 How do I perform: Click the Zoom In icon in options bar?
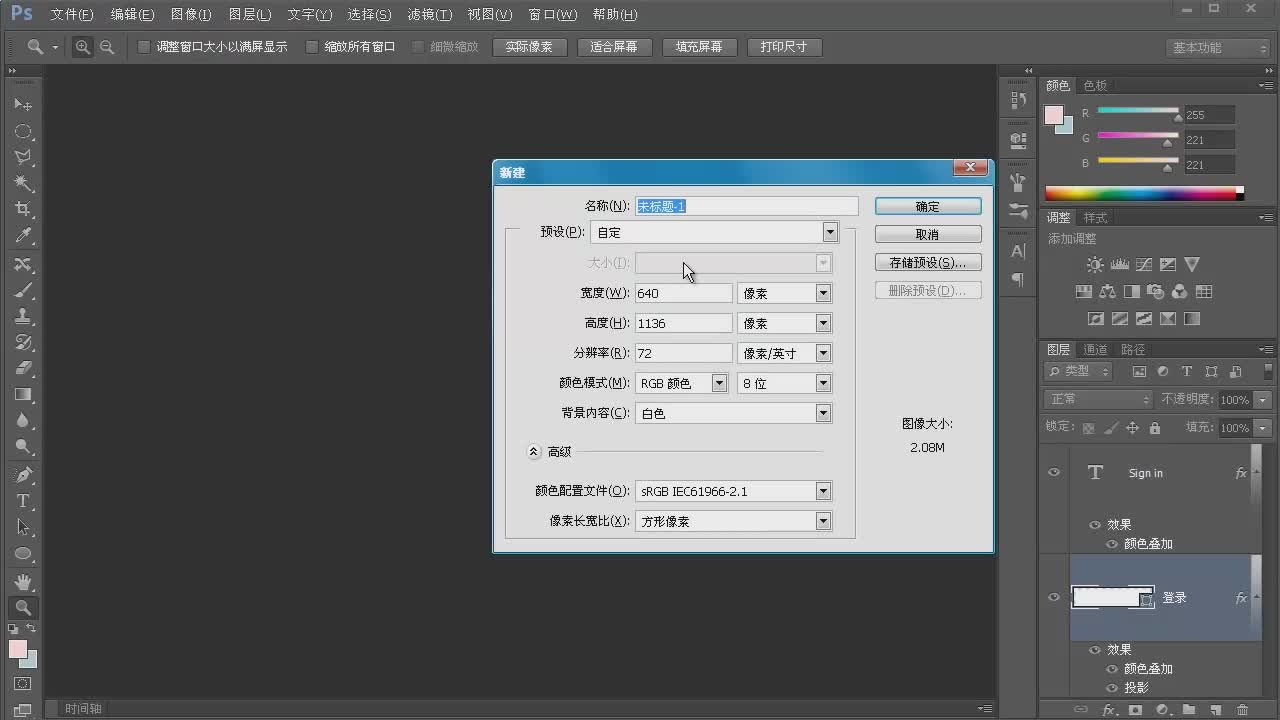pyautogui.click(x=83, y=47)
